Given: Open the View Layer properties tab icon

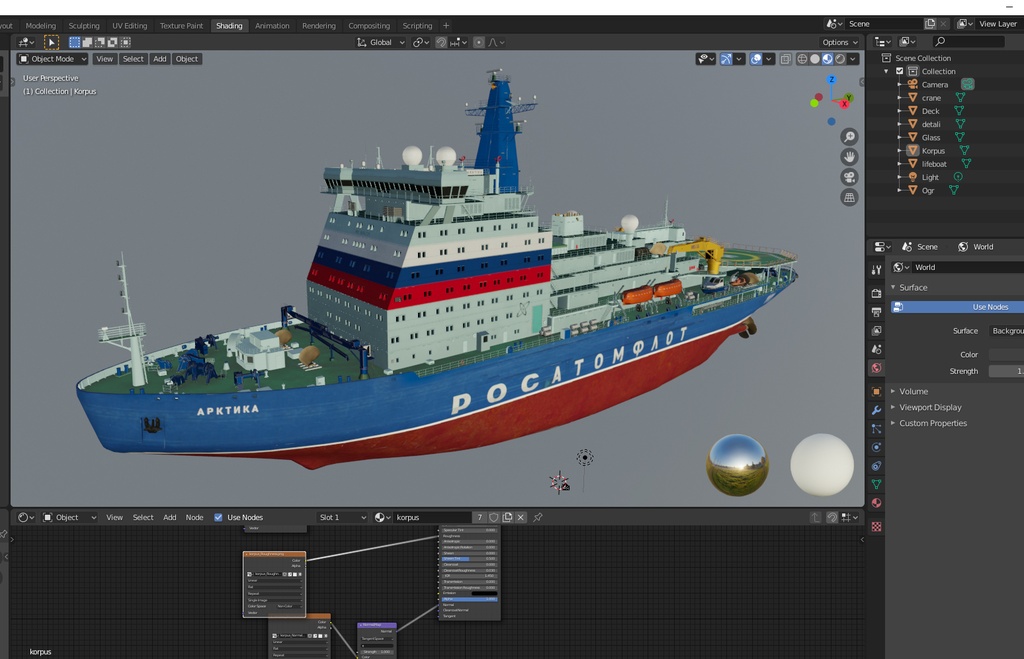Looking at the screenshot, I should pyautogui.click(x=876, y=330).
